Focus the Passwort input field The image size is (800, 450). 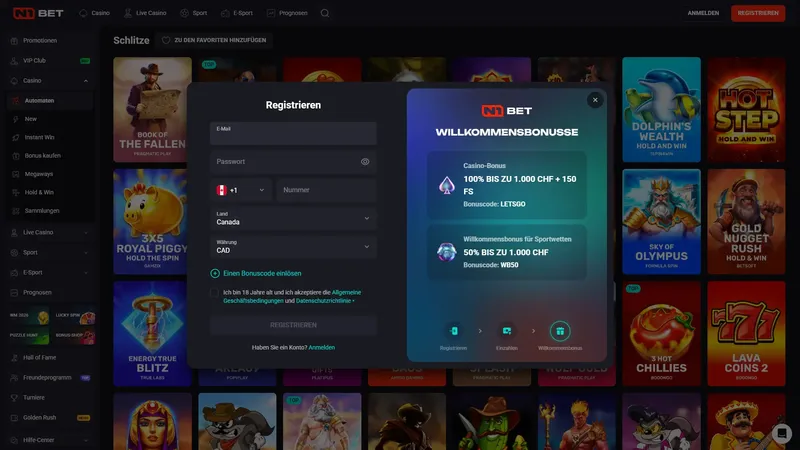pyautogui.click(x=293, y=162)
